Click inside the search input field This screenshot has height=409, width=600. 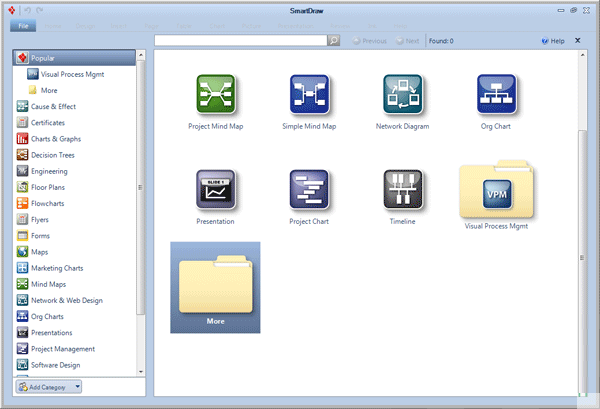click(240, 41)
